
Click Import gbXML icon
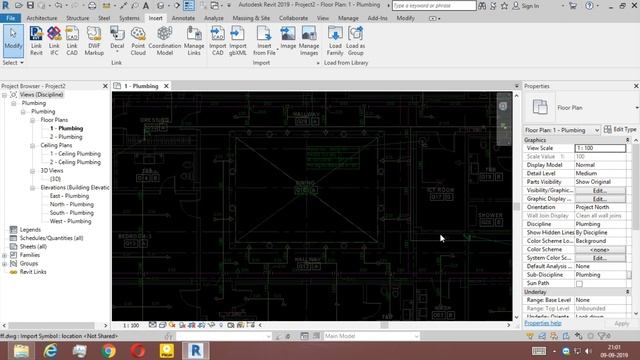238,40
